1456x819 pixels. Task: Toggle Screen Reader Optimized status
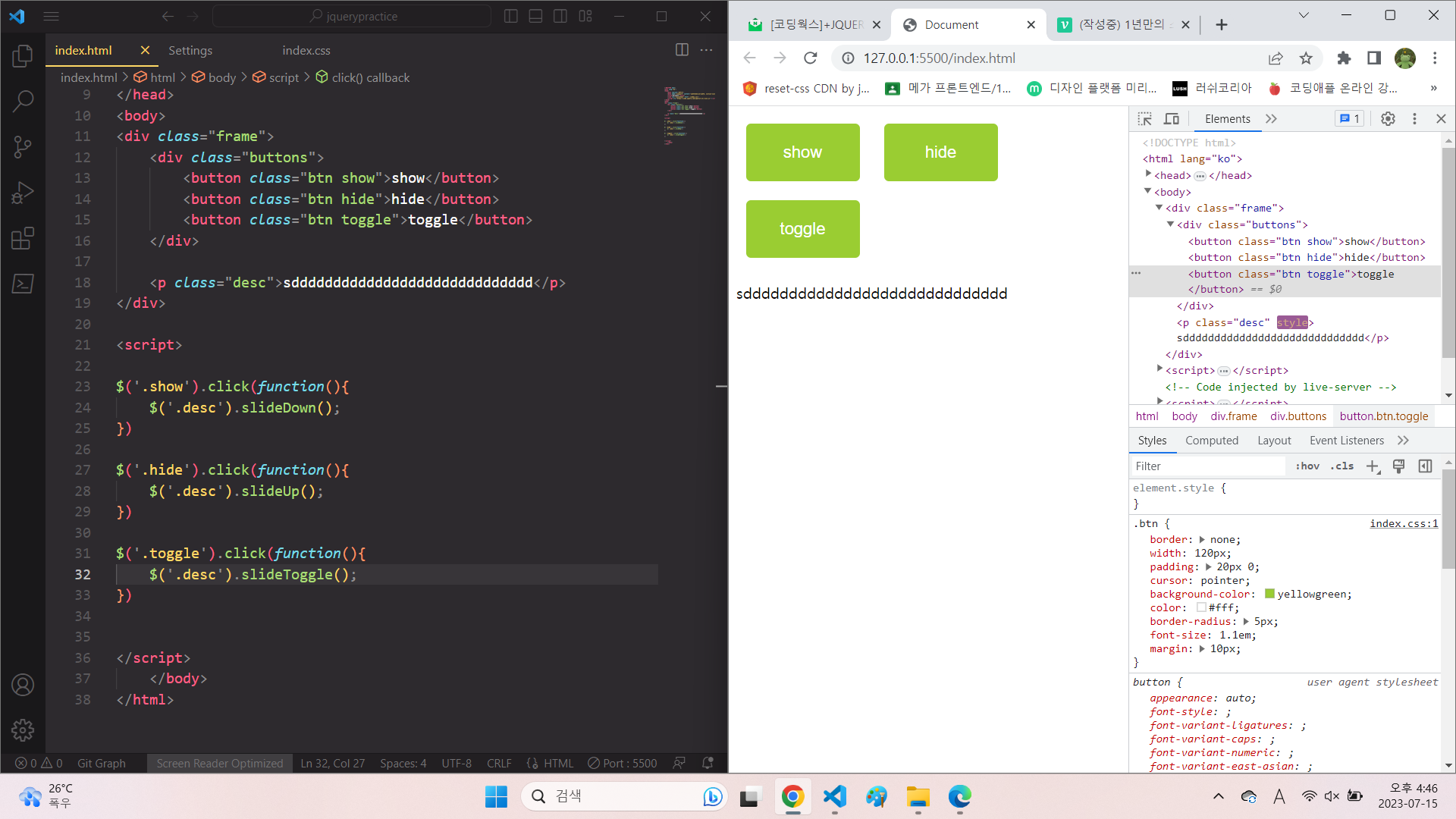[x=220, y=763]
